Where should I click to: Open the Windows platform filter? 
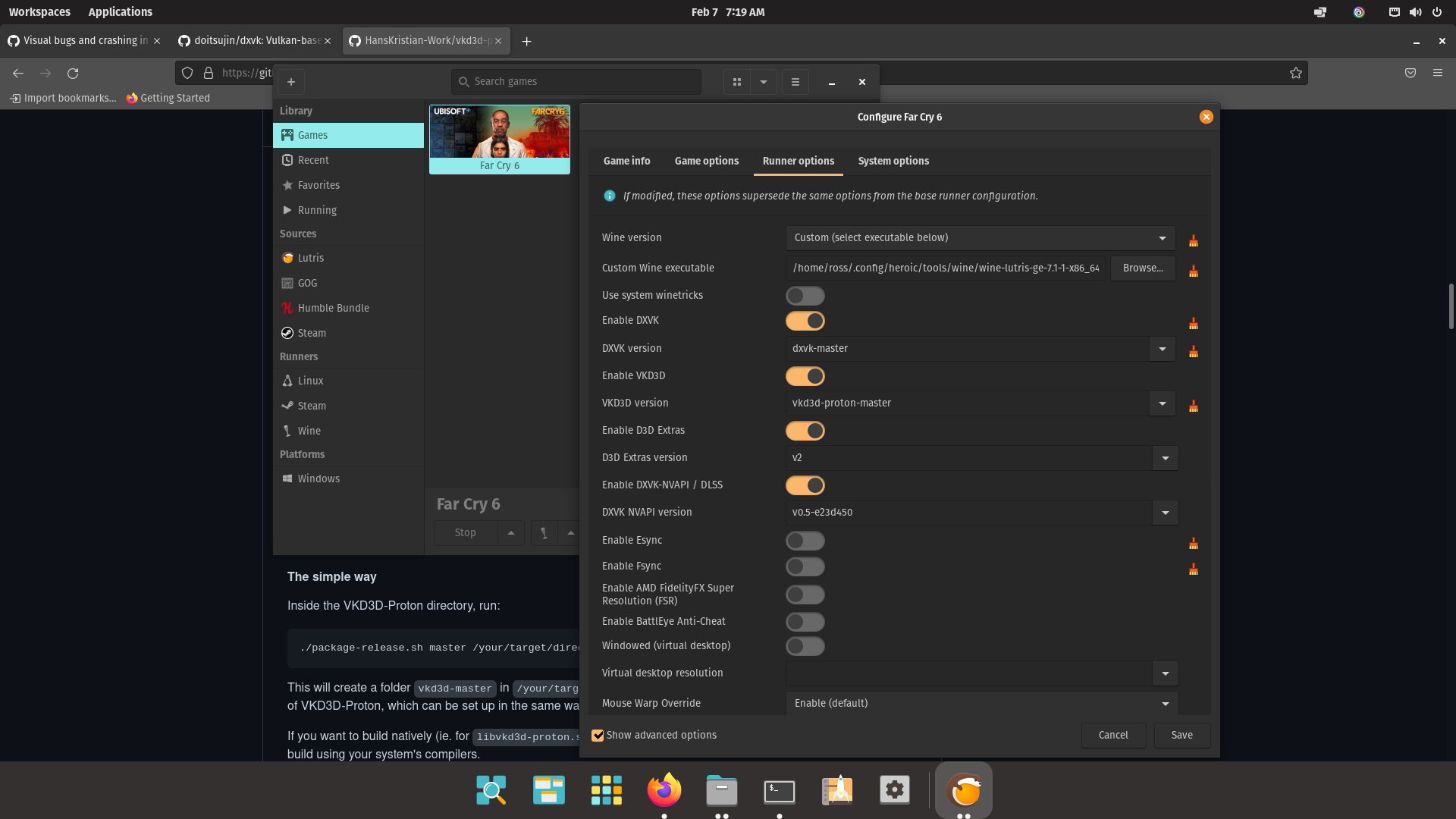click(348, 479)
